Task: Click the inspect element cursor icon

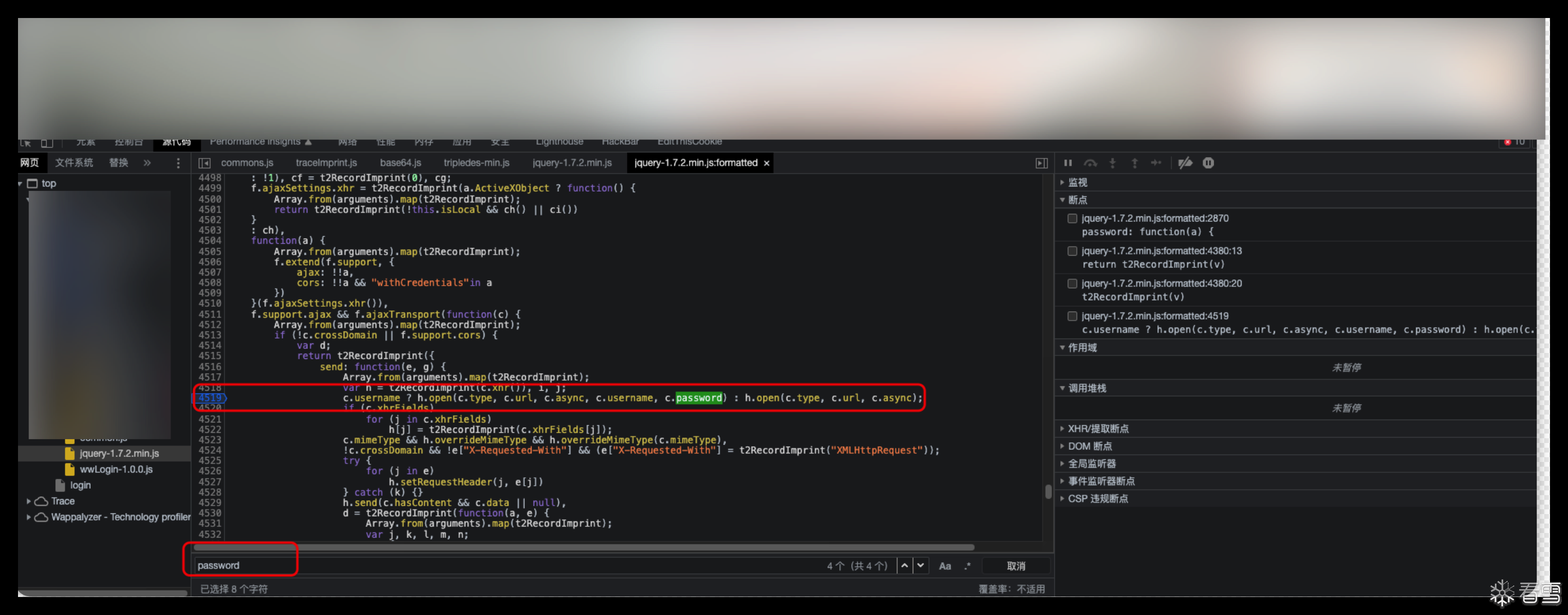Action: (x=26, y=143)
